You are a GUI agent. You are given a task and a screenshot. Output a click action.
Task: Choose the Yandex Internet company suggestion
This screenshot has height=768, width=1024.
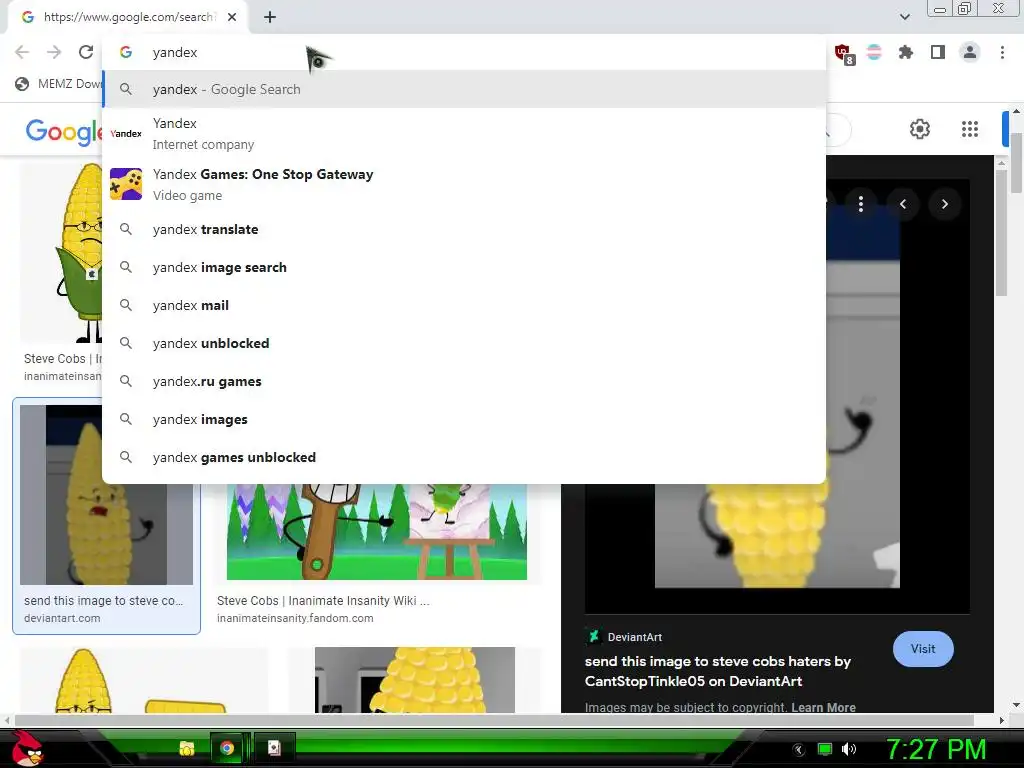point(464,134)
